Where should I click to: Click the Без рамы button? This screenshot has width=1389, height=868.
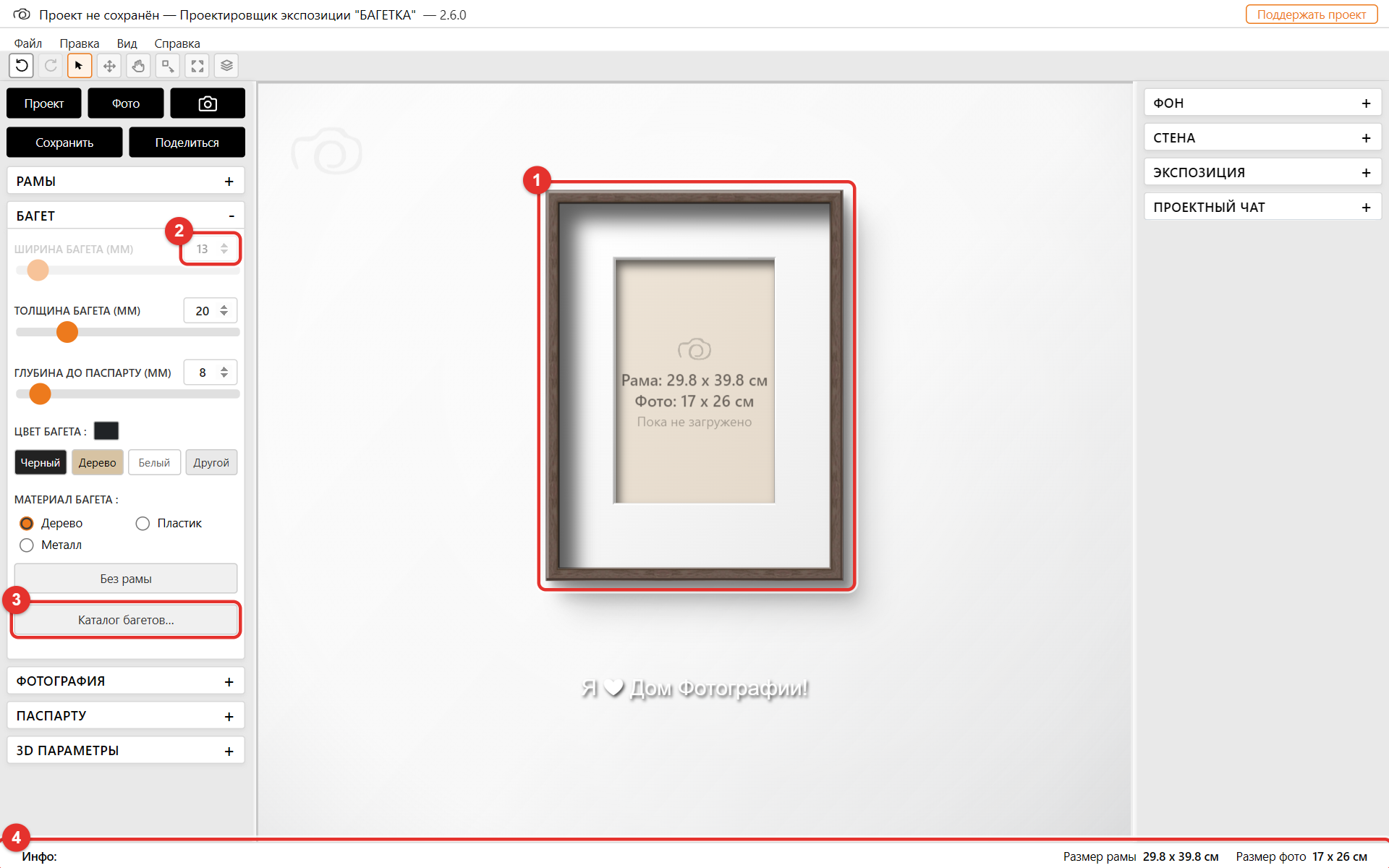point(126,579)
